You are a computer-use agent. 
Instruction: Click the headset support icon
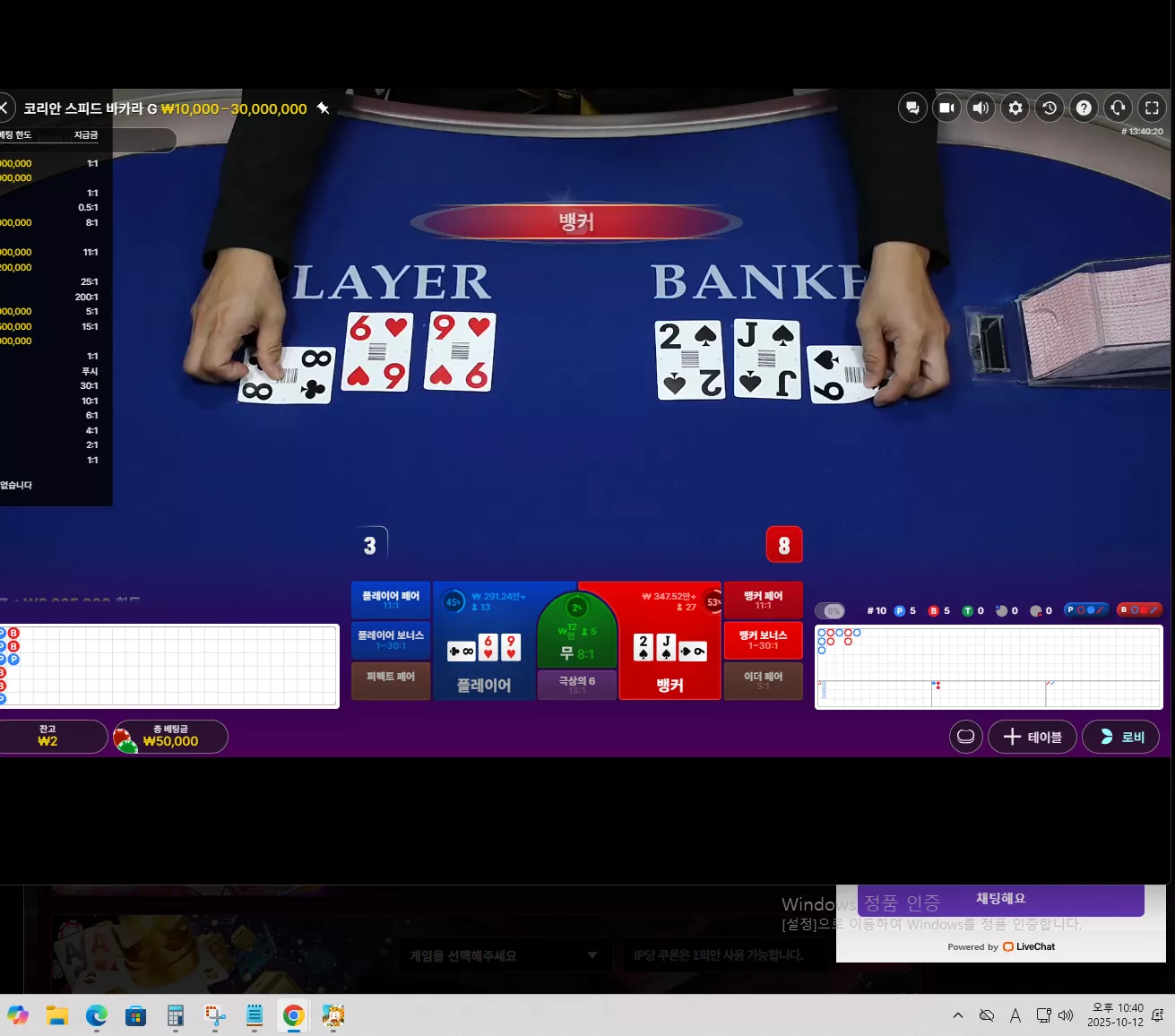[x=1118, y=108]
